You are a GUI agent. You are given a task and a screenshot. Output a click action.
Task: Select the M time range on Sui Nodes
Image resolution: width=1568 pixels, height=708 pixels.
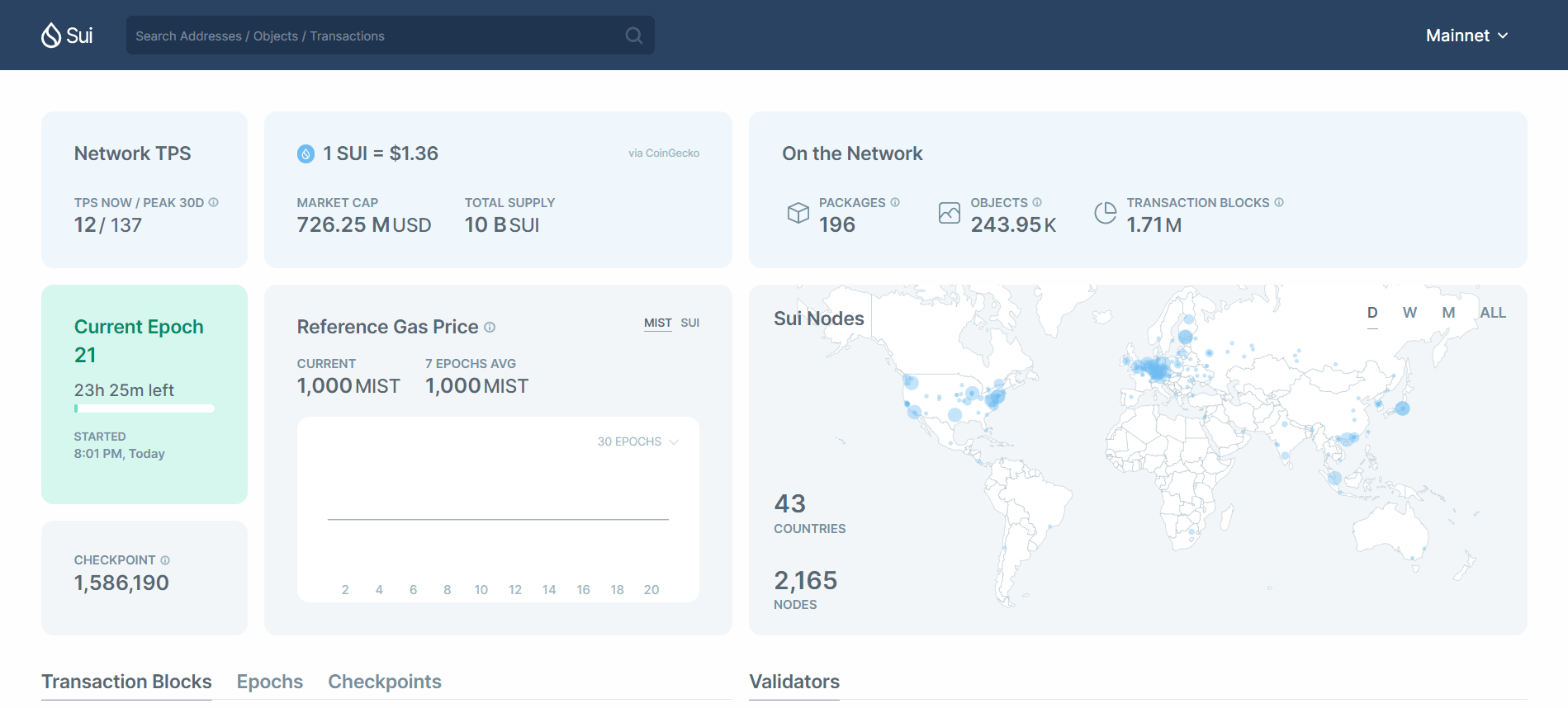click(1448, 313)
